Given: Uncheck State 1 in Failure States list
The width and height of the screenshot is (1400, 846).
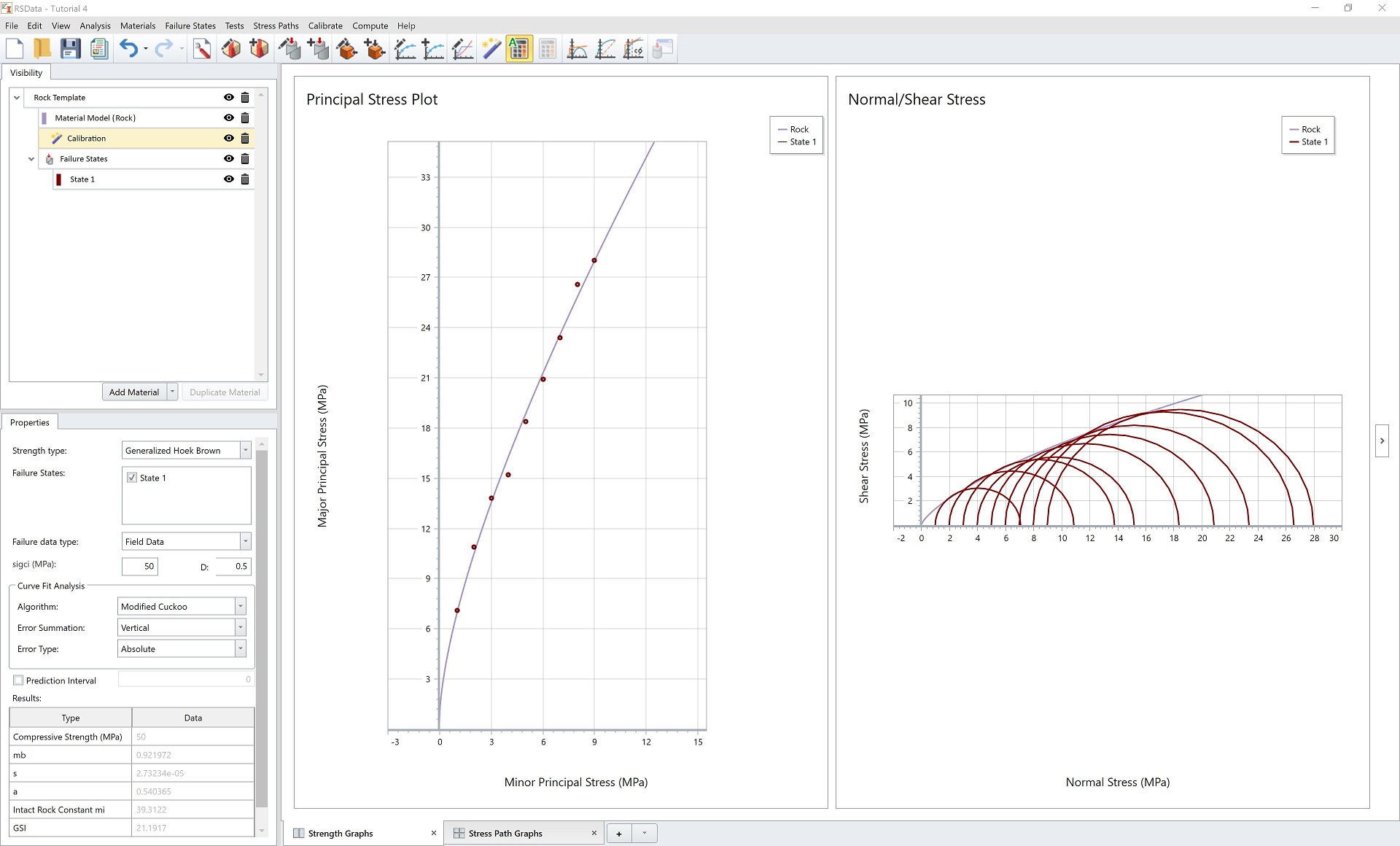Looking at the screenshot, I should click(x=132, y=478).
